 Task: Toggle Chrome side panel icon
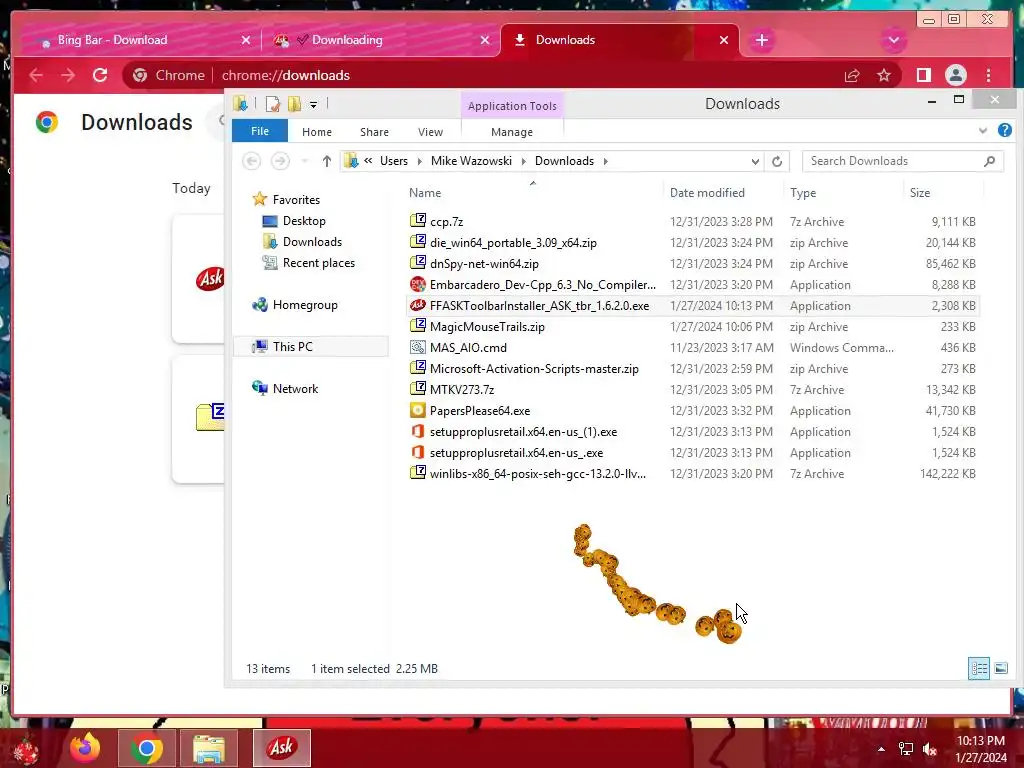coord(923,76)
